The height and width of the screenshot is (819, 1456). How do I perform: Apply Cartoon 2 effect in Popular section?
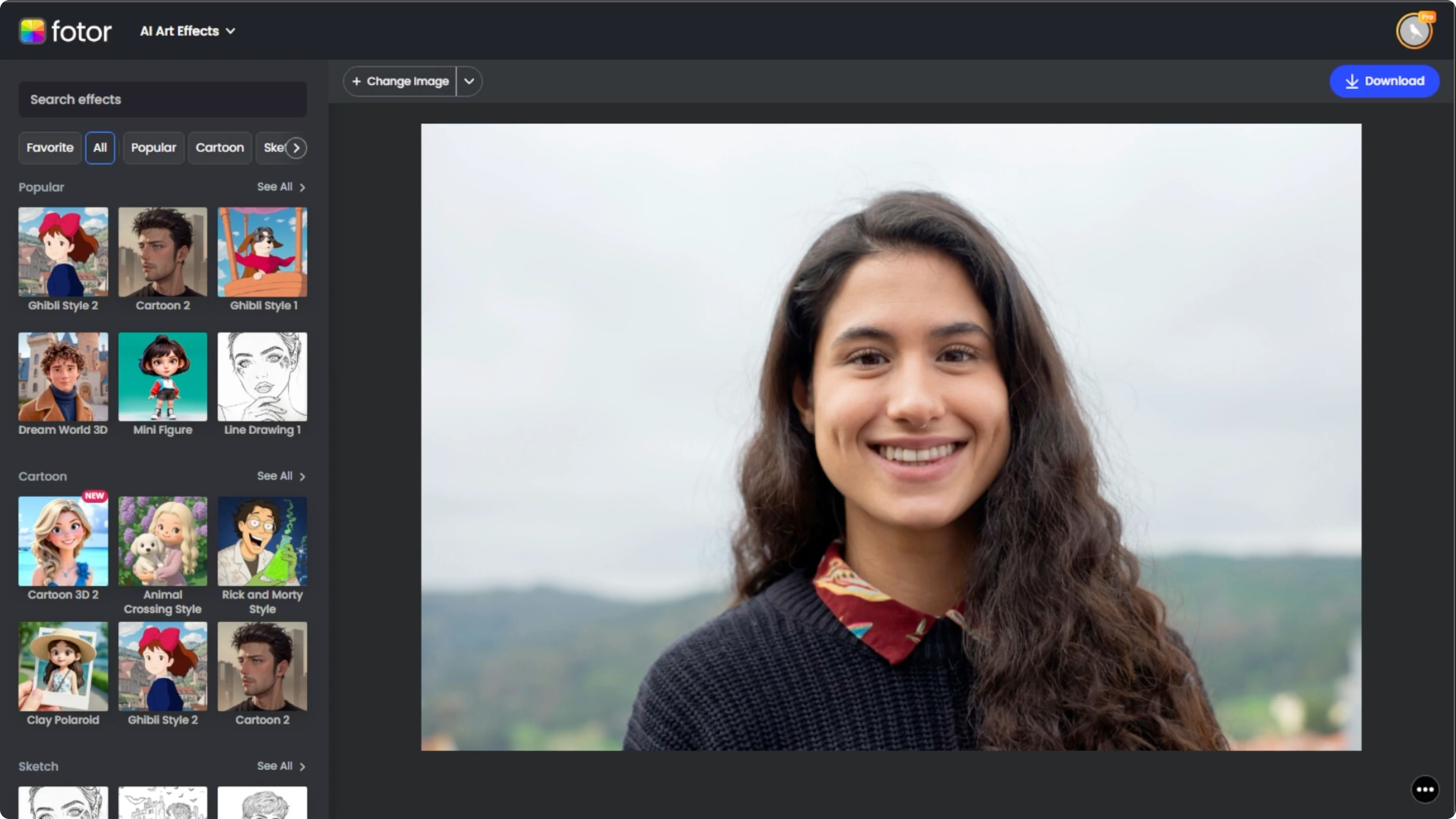(x=163, y=252)
